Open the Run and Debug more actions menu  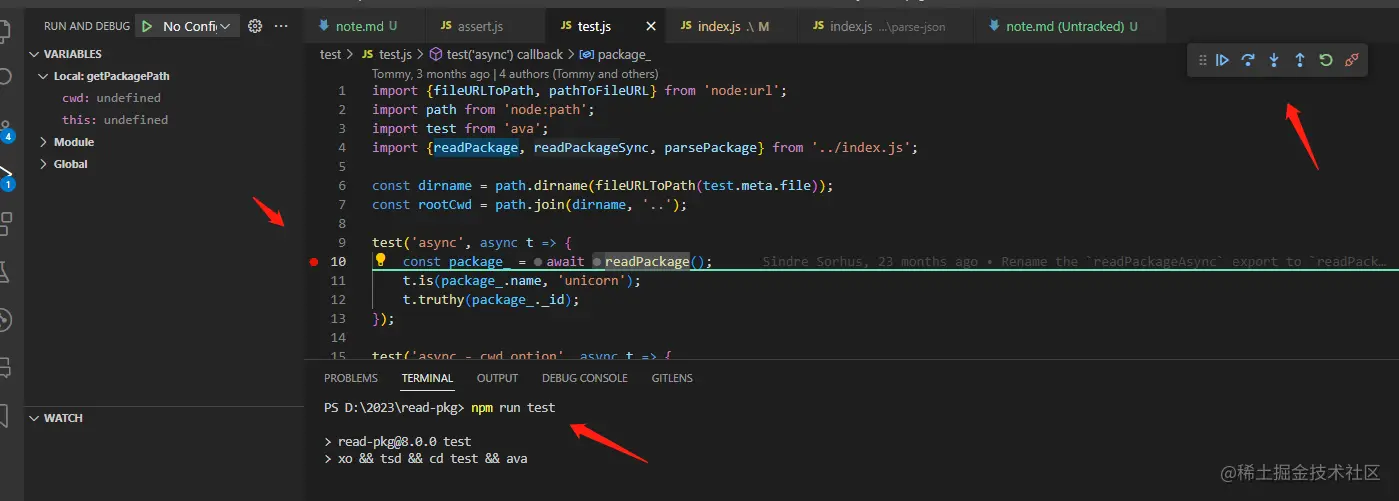point(281,26)
